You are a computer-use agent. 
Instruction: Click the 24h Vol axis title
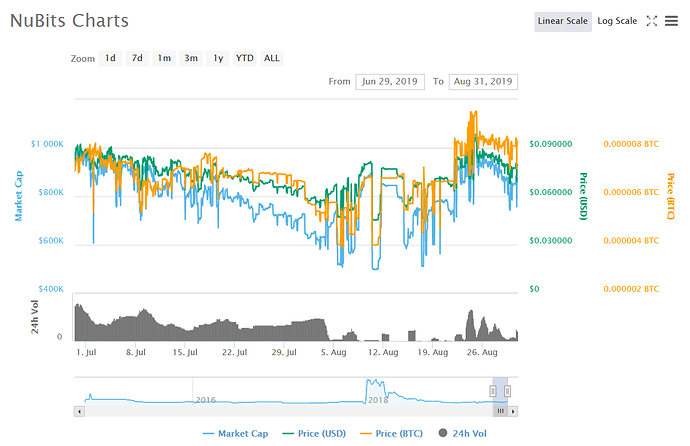click(x=34, y=317)
